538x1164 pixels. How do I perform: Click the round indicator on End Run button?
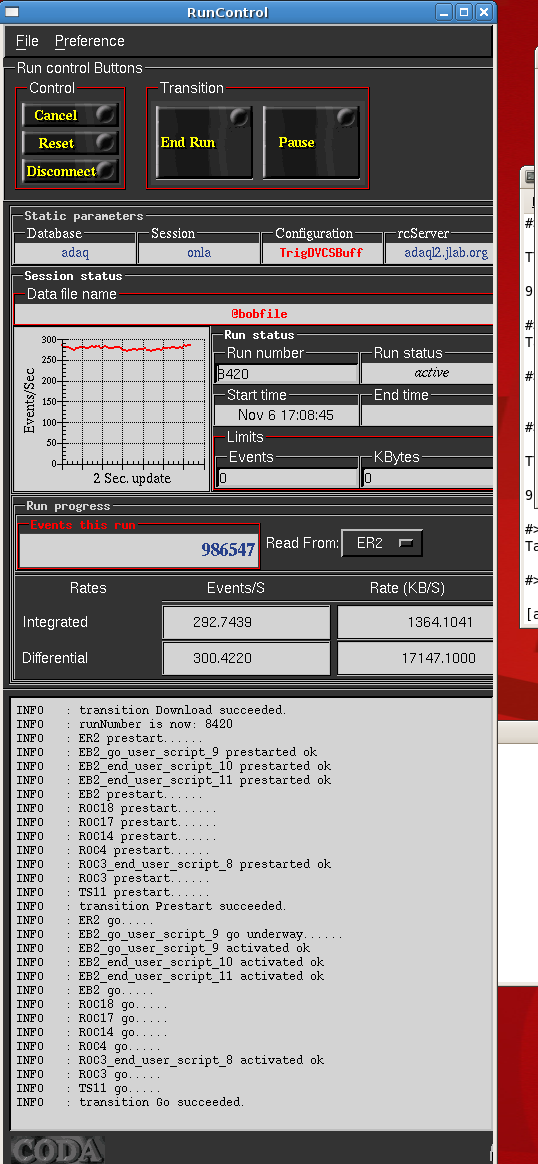point(238,117)
